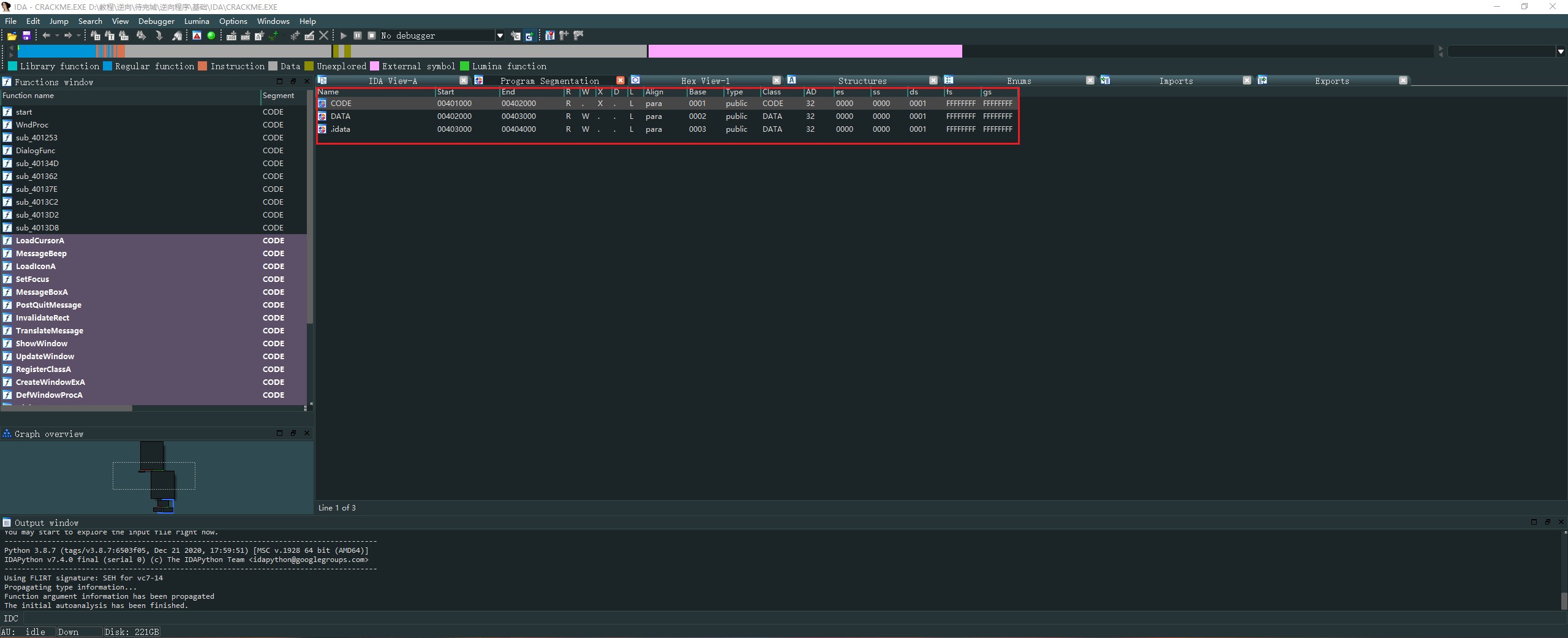Open the Jump menu
Screen dimensions: 1568x638
[59, 21]
